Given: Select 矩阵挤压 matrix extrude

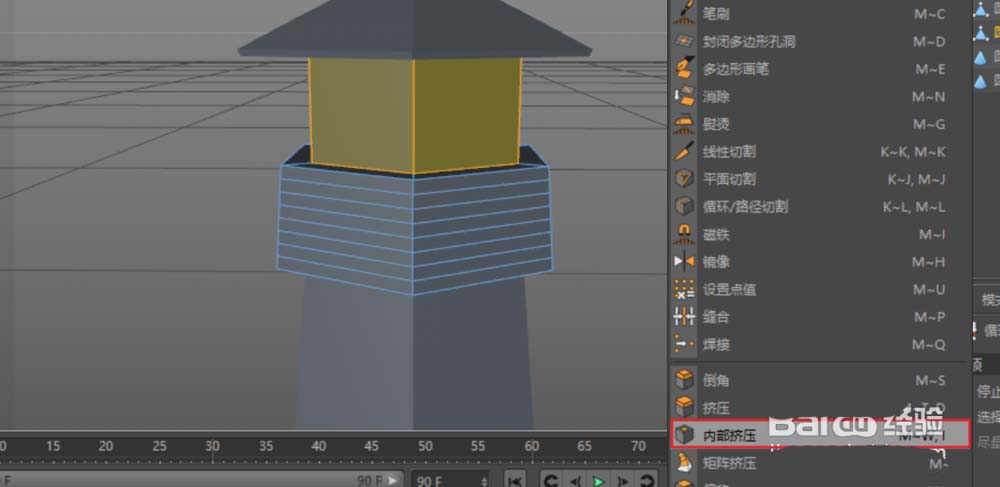Looking at the screenshot, I should point(820,463).
